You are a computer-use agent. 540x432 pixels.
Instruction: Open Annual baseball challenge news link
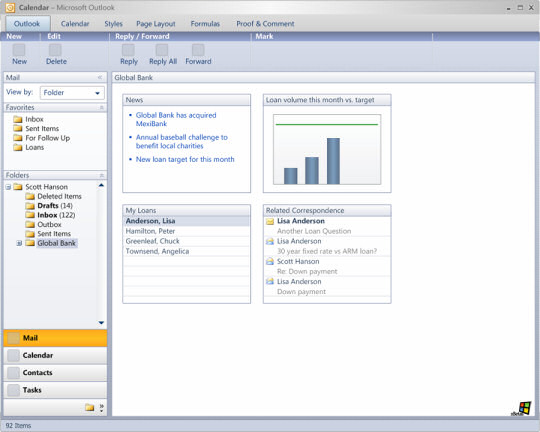tap(182, 141)
